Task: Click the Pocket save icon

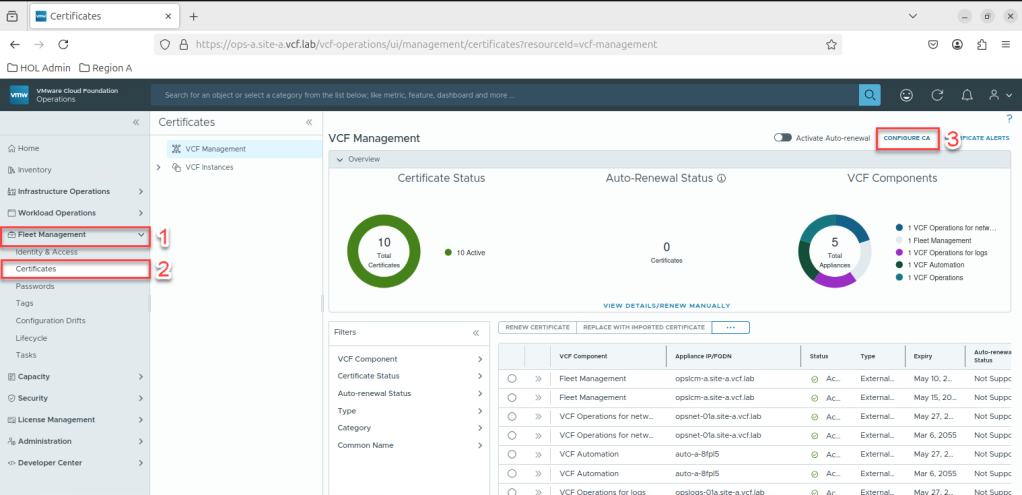Action: (933, 44)
